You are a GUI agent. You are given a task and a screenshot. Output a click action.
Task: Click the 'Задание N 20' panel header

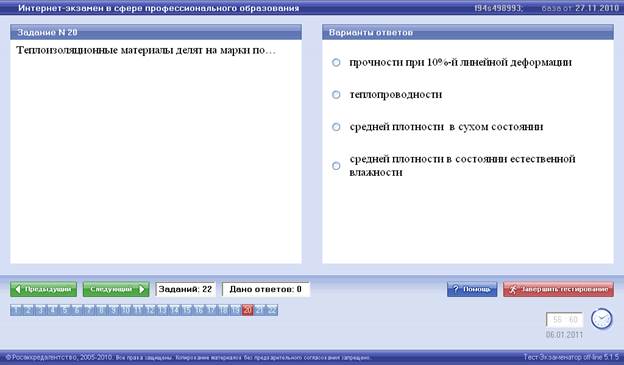coord(156,32)
